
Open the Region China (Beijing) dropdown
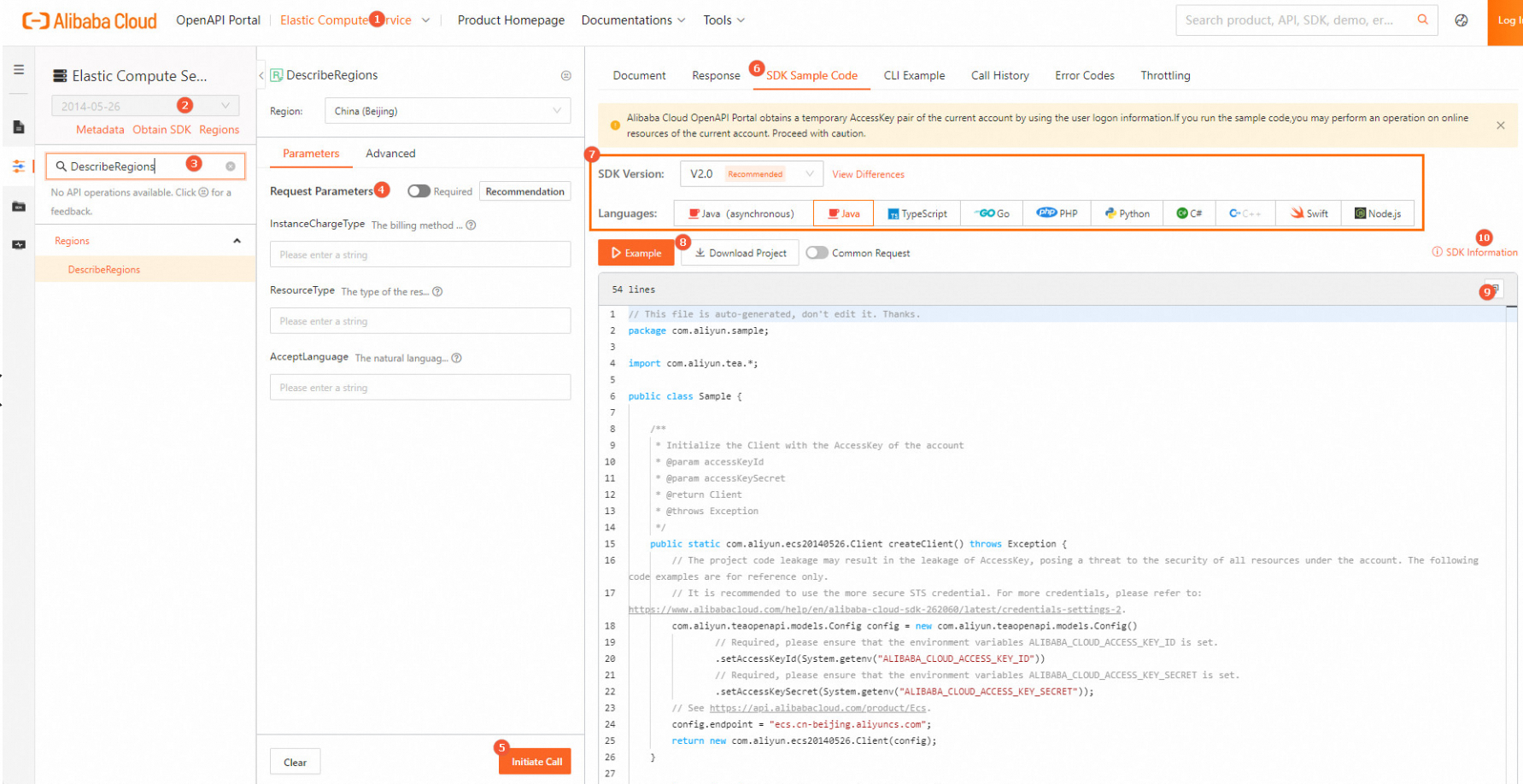pyautogui.click(x=448, y=111)
